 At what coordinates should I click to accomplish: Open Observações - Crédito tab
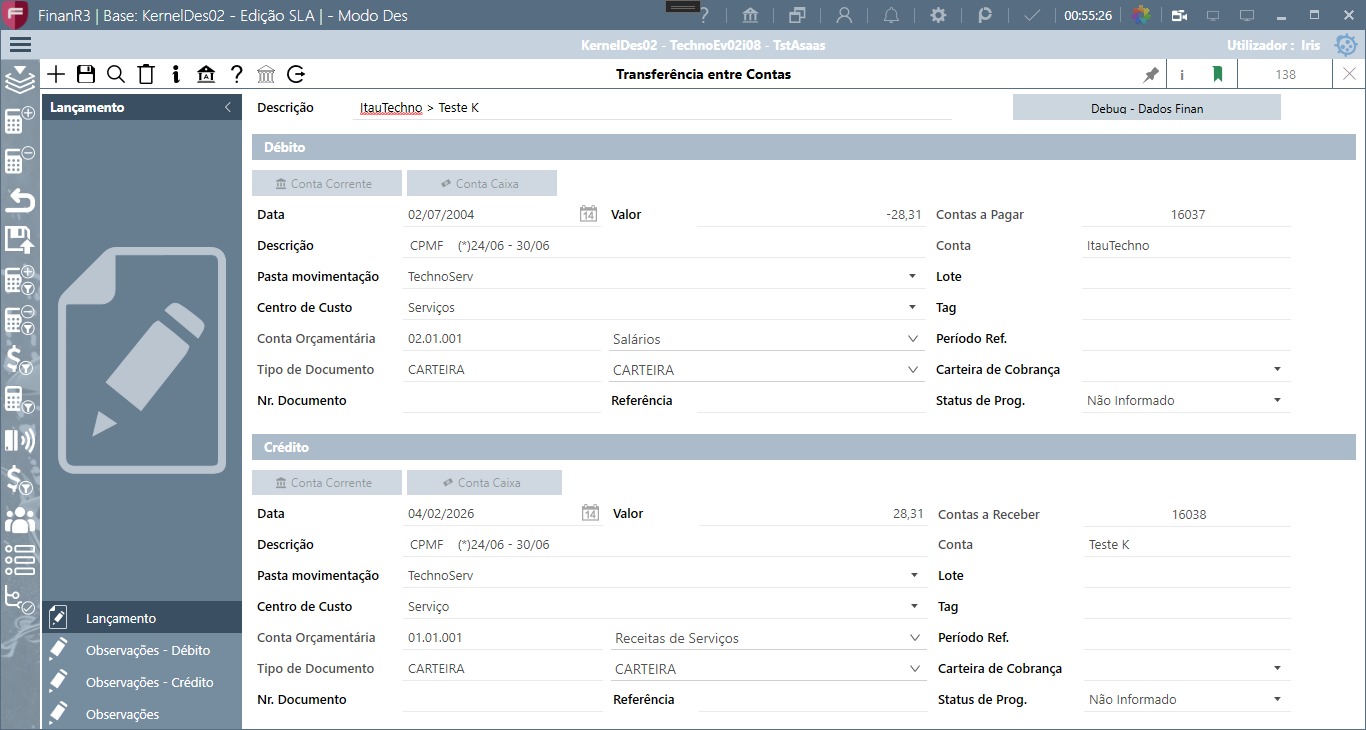(x=142, y=682)
